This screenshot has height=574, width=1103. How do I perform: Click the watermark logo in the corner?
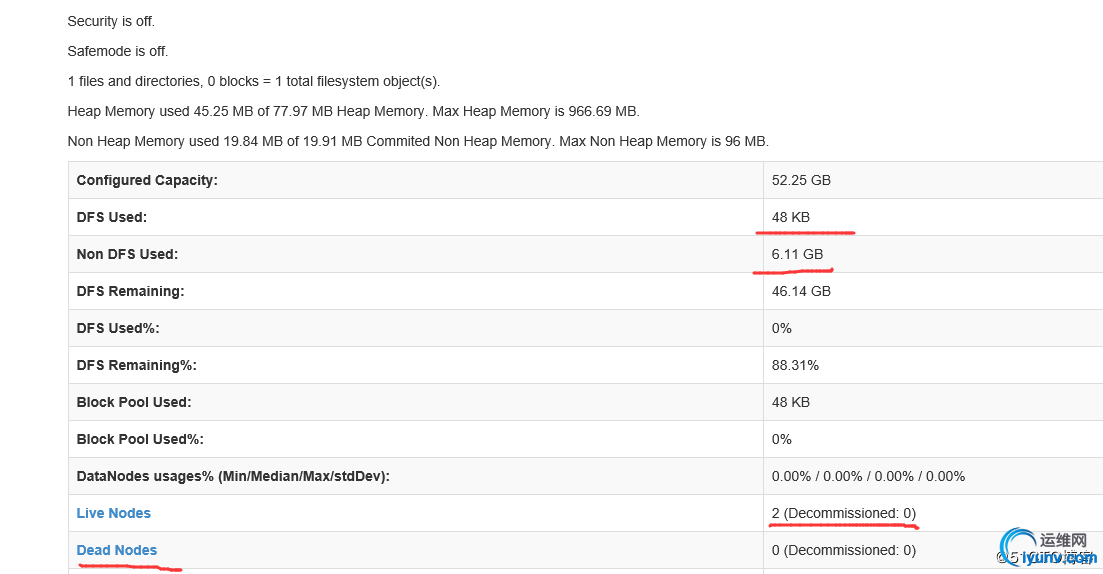[1045, 548]
